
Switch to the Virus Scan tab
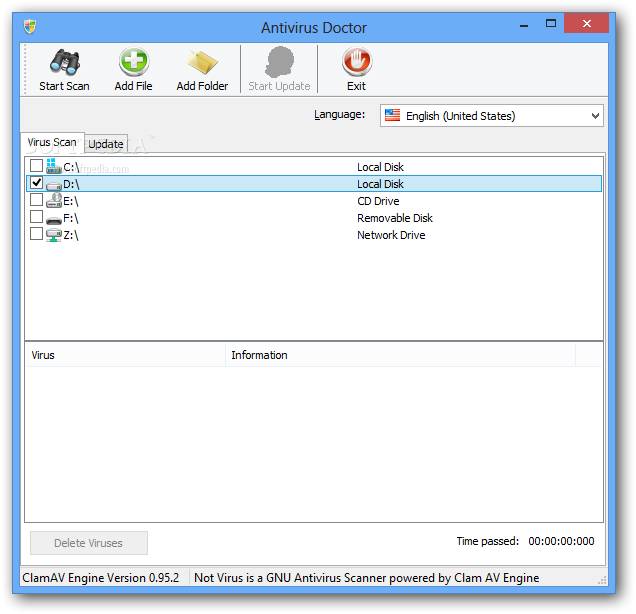pos(52,142)
